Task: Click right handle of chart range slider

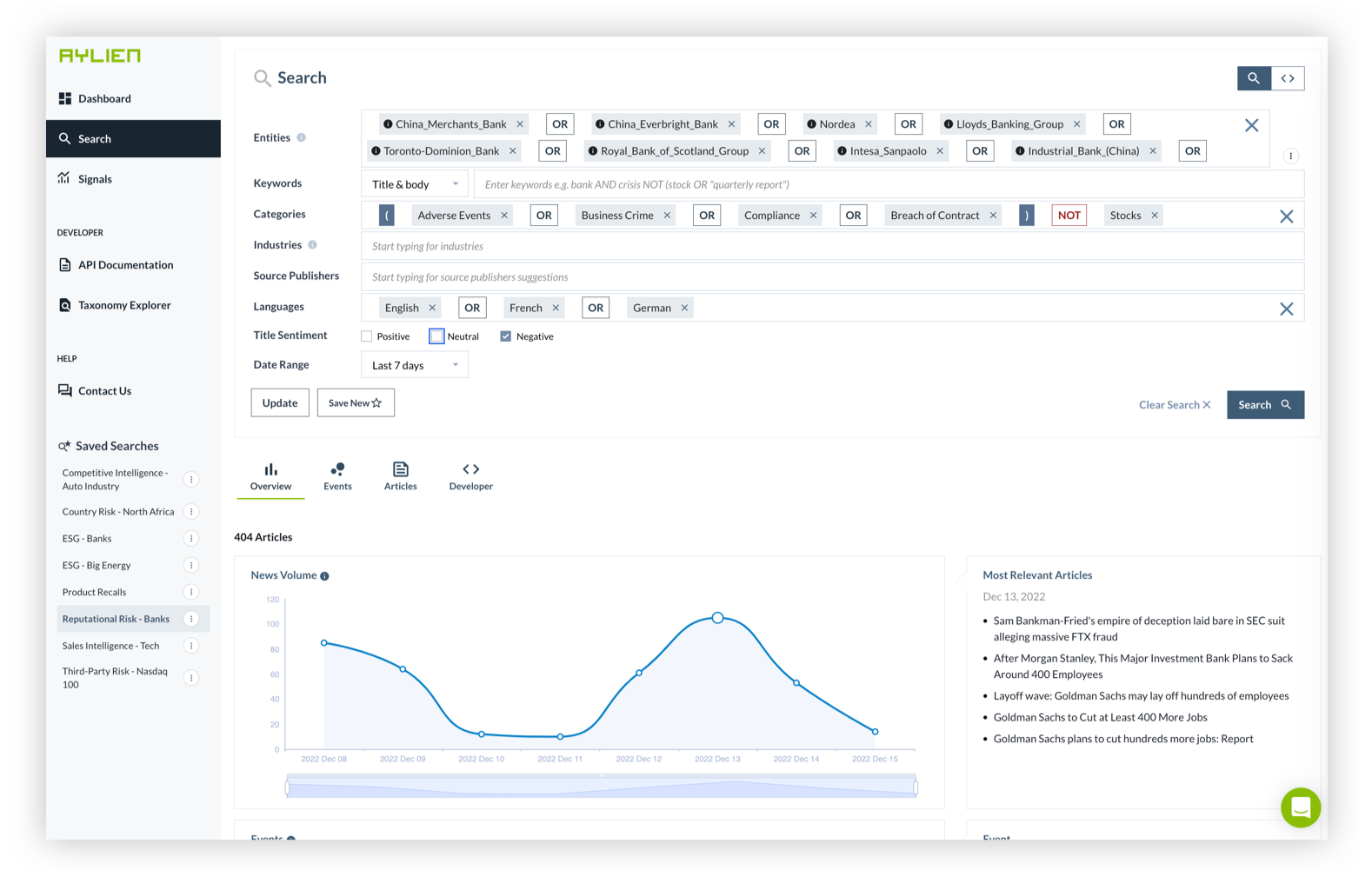Action: (x=916, y=787)
